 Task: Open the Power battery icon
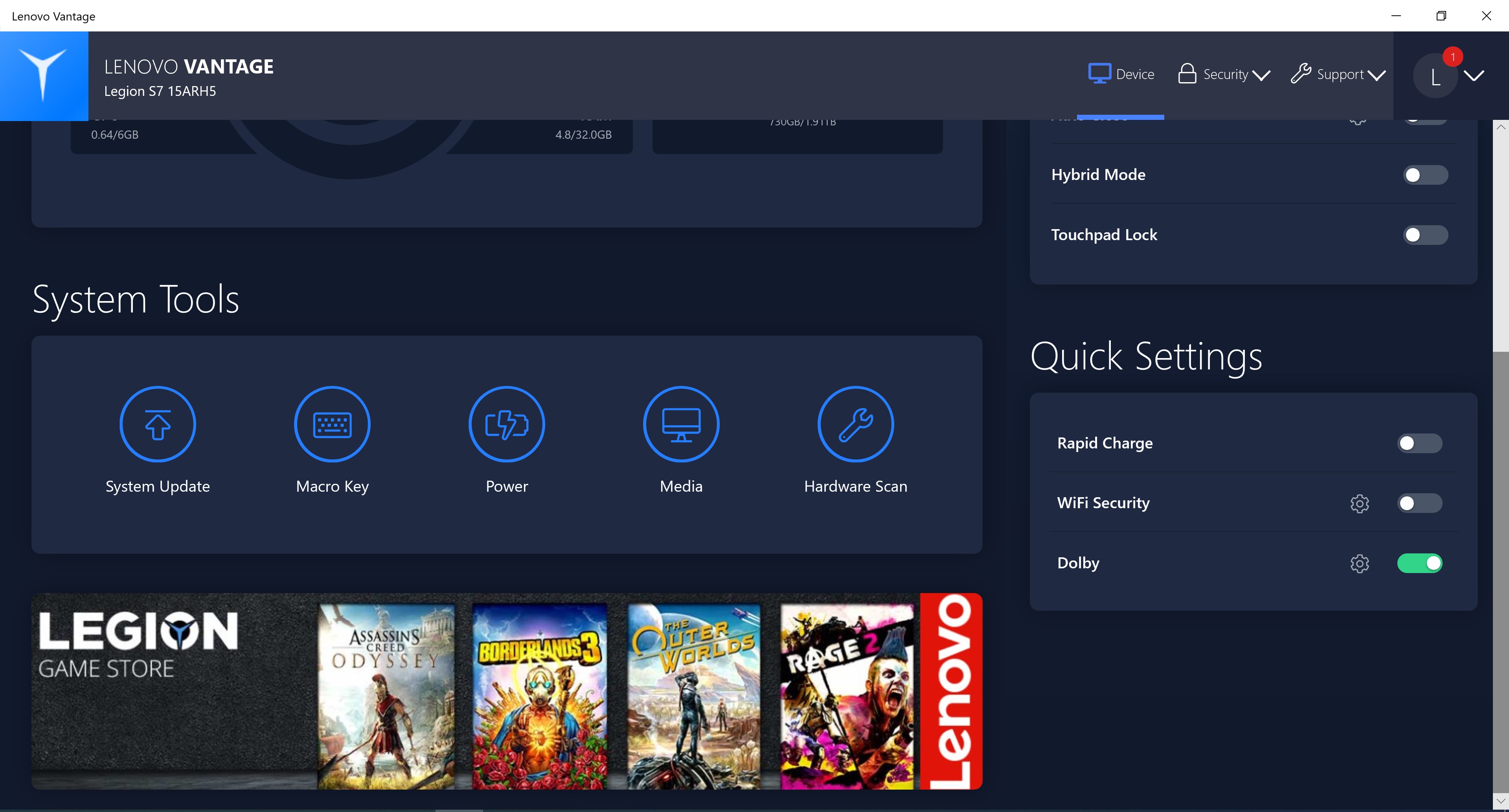pos(507,424)
